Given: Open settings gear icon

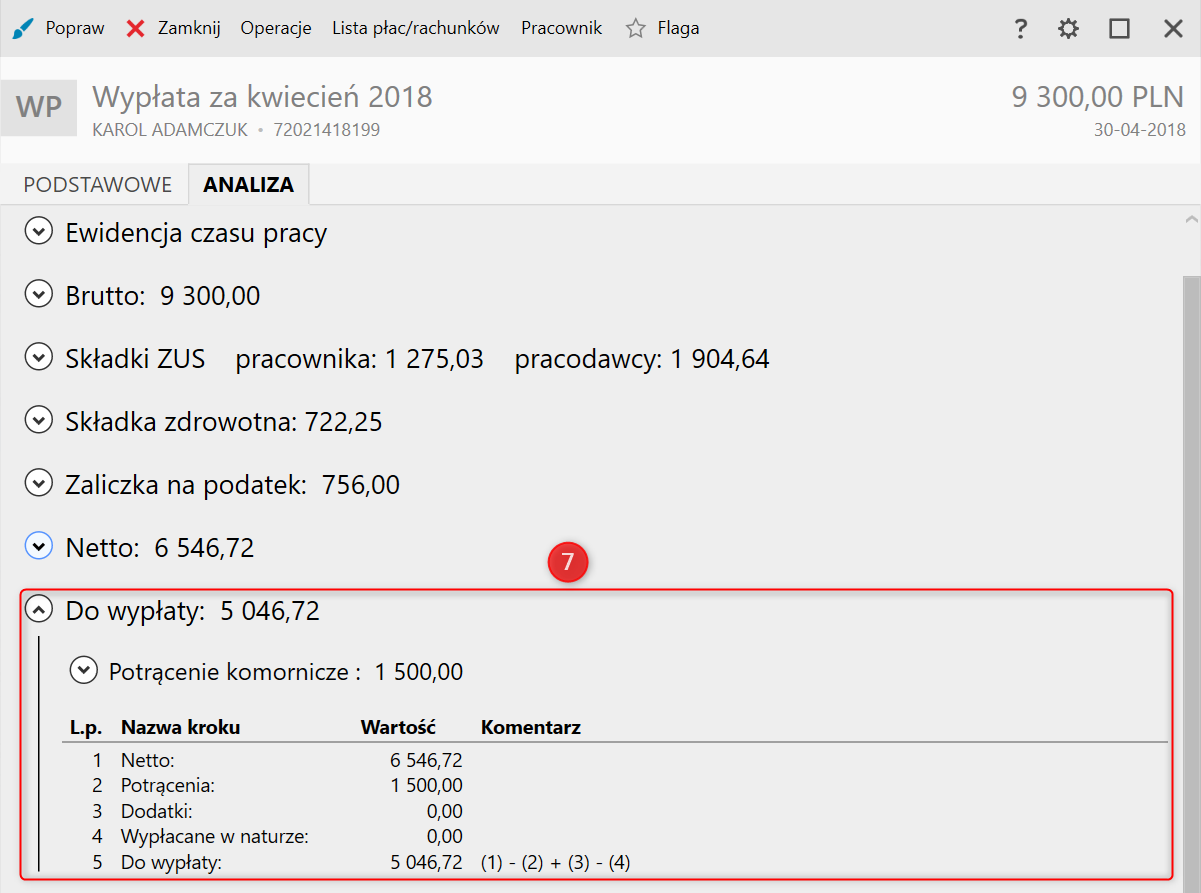Looking at the screenshot, I should click(x=1069, y=29).
